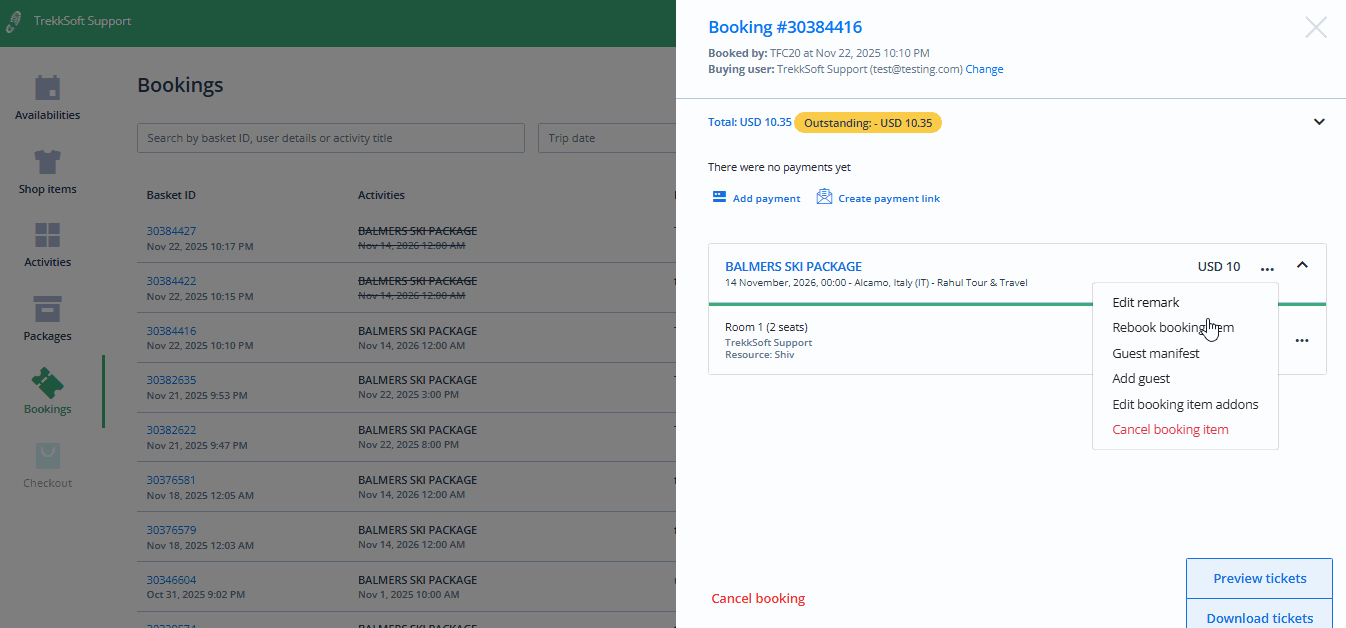The image size is (1346, 628).
Task: Collapse the BALMERS SKI PACKAGE item panel
Action: 1302,266
